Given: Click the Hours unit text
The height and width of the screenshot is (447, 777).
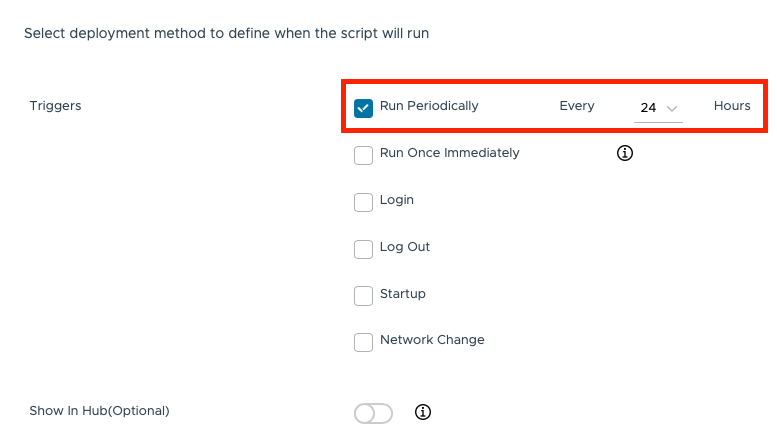Looking at the screenshot, I should coord(732,106).
